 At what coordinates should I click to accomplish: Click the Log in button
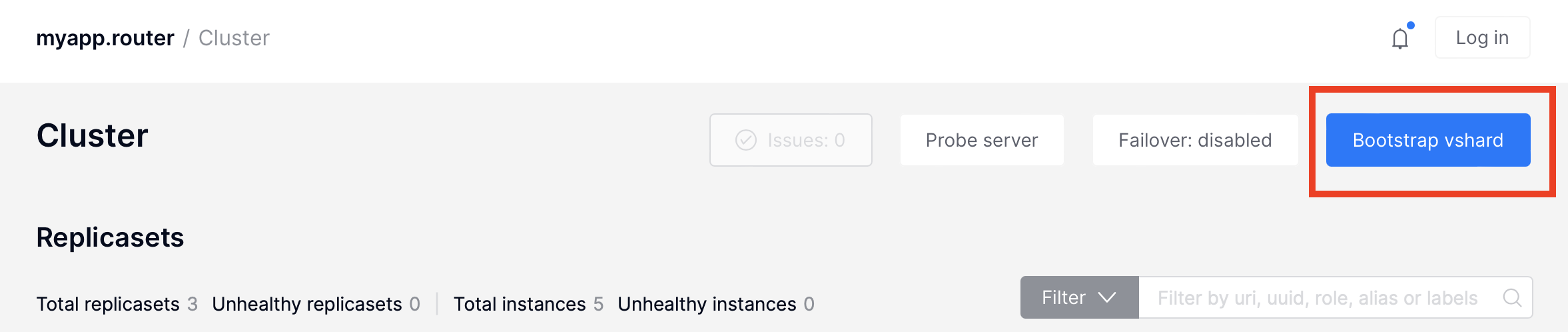pyautogui.click(x=1482, y=37)
